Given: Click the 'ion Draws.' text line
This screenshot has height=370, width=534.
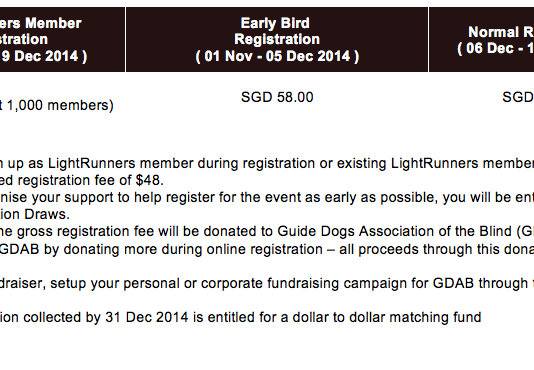Looking at the screenshot, I should click(34, 215).
